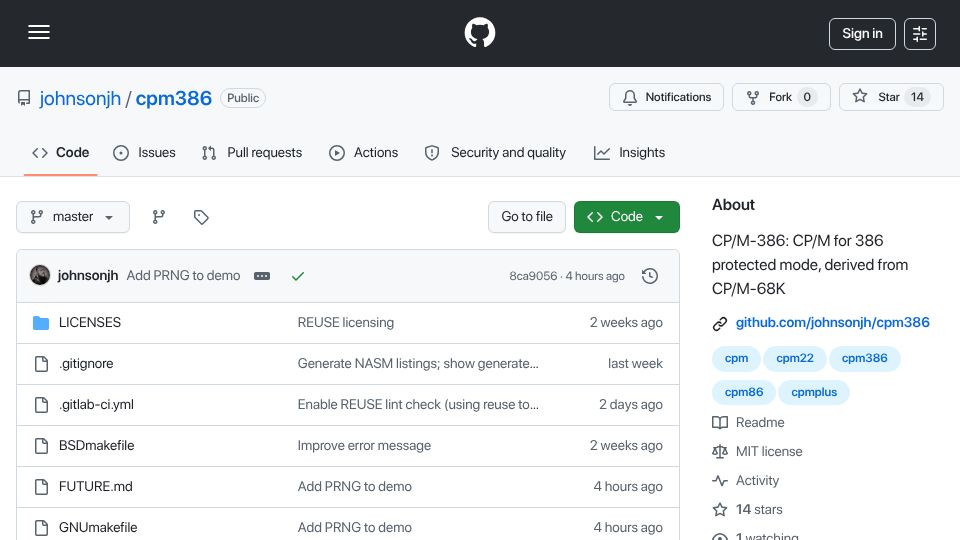Open the .gitignore file
Image resolution: width=960 pixels, height=540 pixels.
coord(86,364)
